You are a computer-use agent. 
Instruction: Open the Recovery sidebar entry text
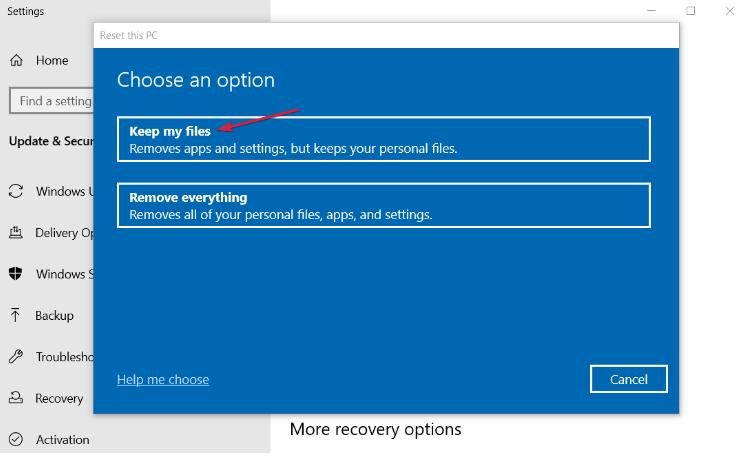(59, 398)
